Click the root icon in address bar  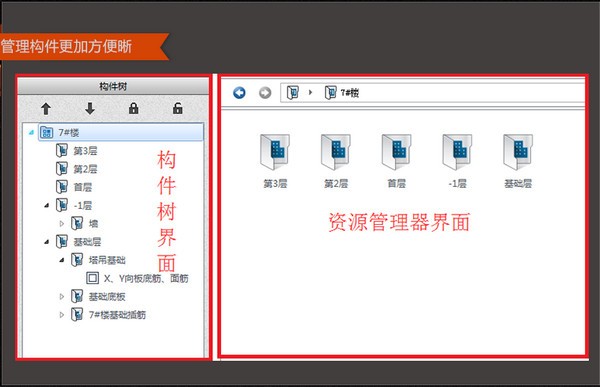(293, 92)
